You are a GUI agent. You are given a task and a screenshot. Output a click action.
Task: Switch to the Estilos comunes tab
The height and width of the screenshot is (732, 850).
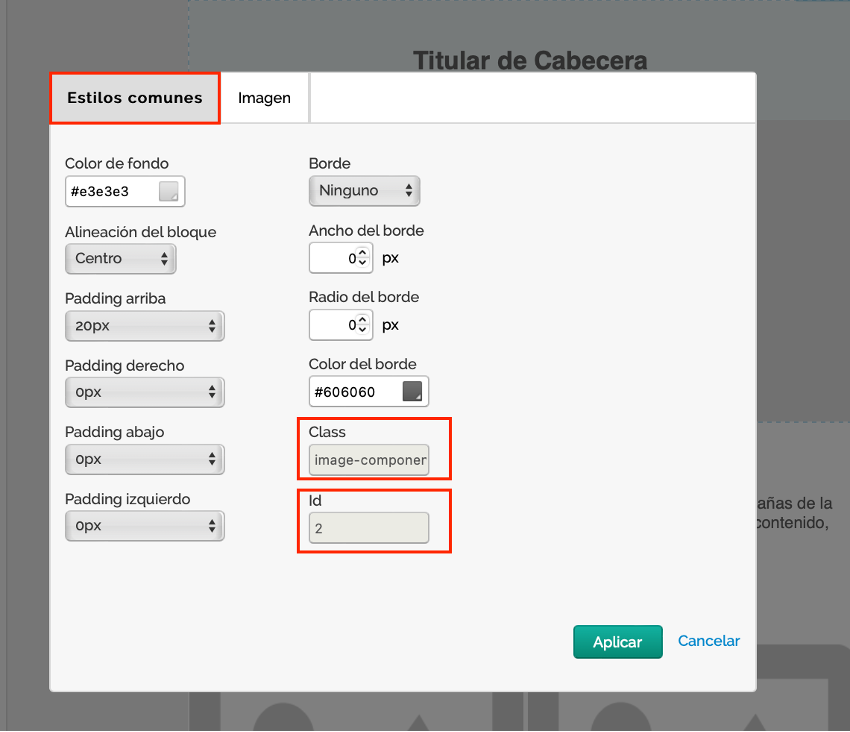coord(134,98)
